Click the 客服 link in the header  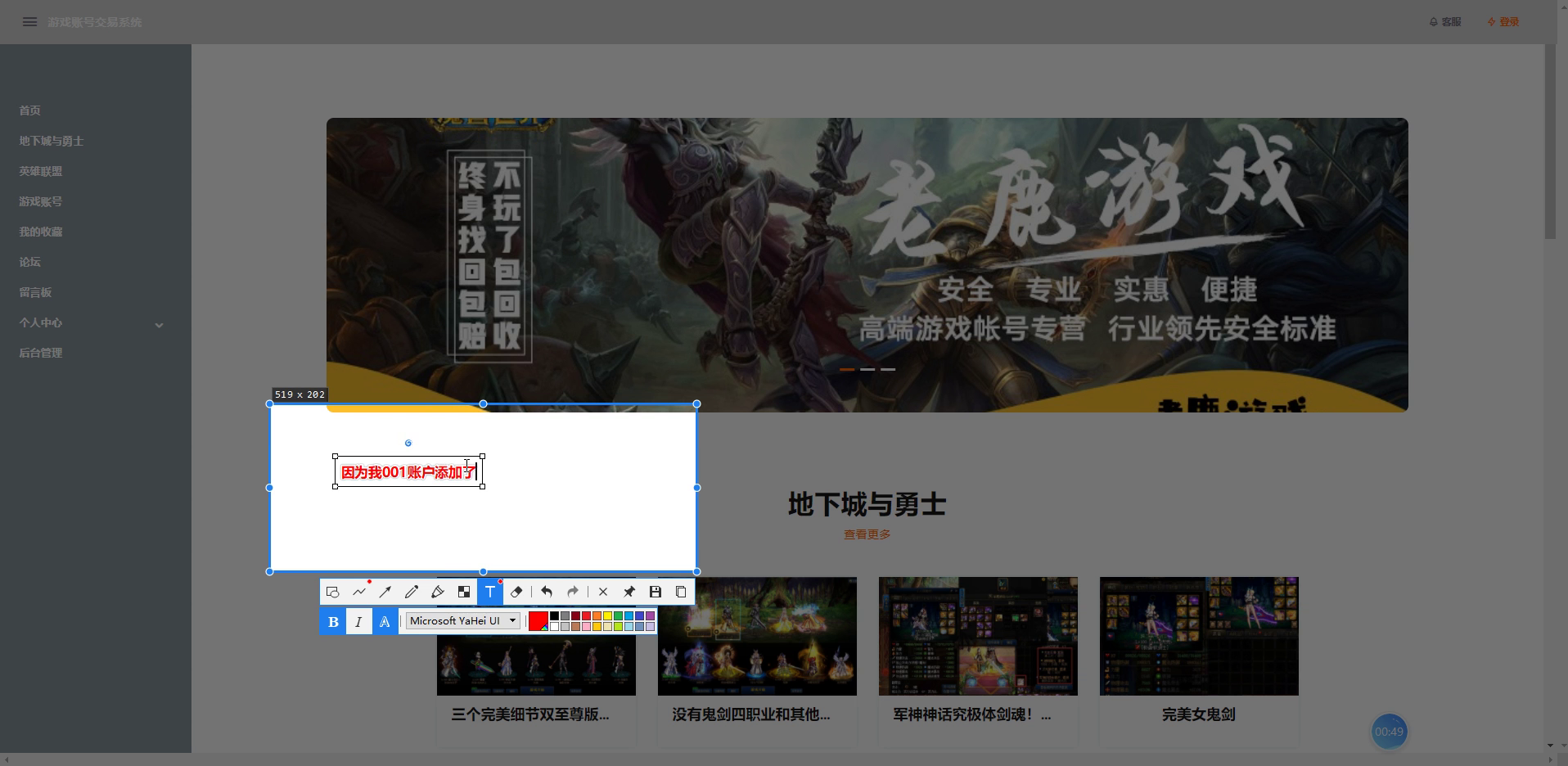coord(1445,22)
